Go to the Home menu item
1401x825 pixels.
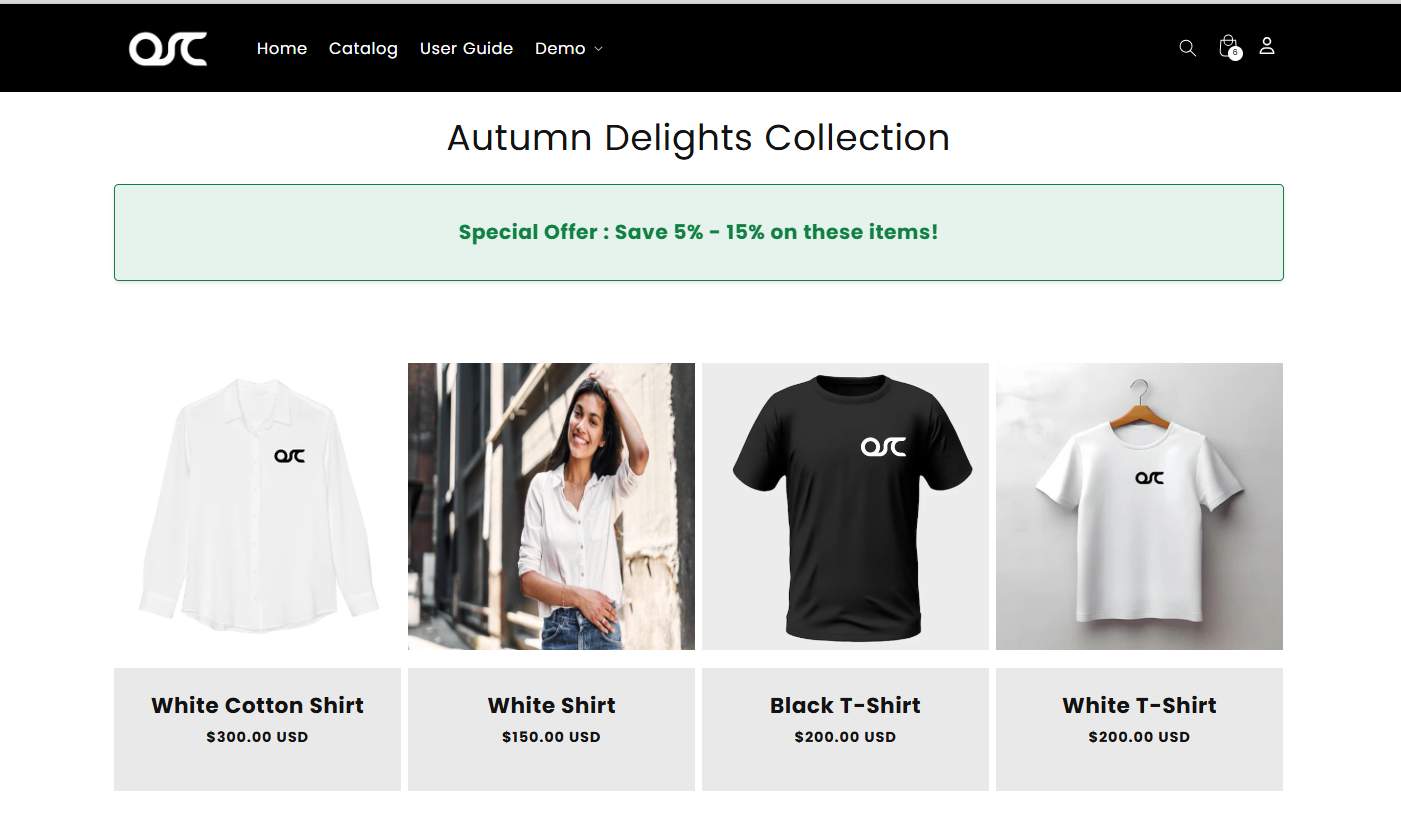click(x=282, y=48)
